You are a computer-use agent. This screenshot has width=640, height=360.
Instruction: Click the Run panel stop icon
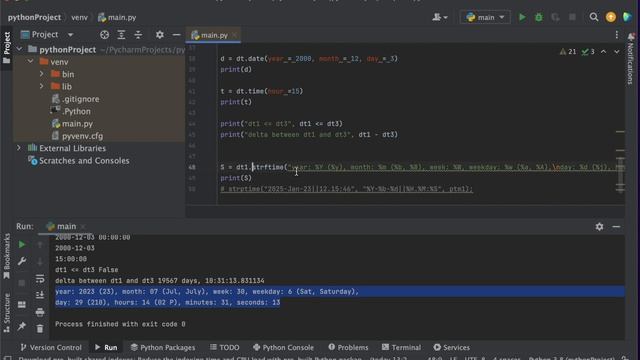coord(22,283)
